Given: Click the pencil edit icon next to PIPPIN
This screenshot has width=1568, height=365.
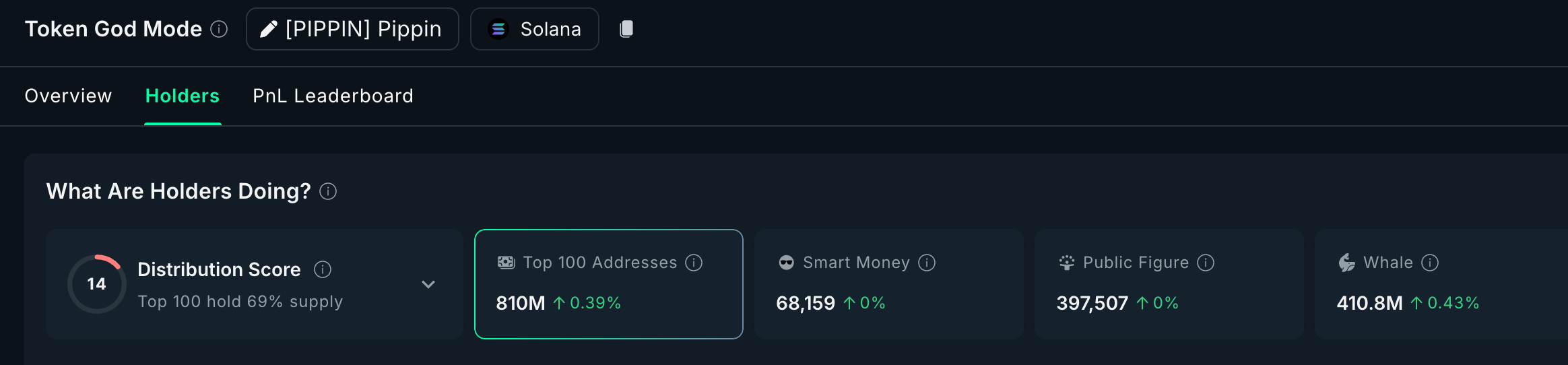Looking at the screenshot, I should pos(268,29).
